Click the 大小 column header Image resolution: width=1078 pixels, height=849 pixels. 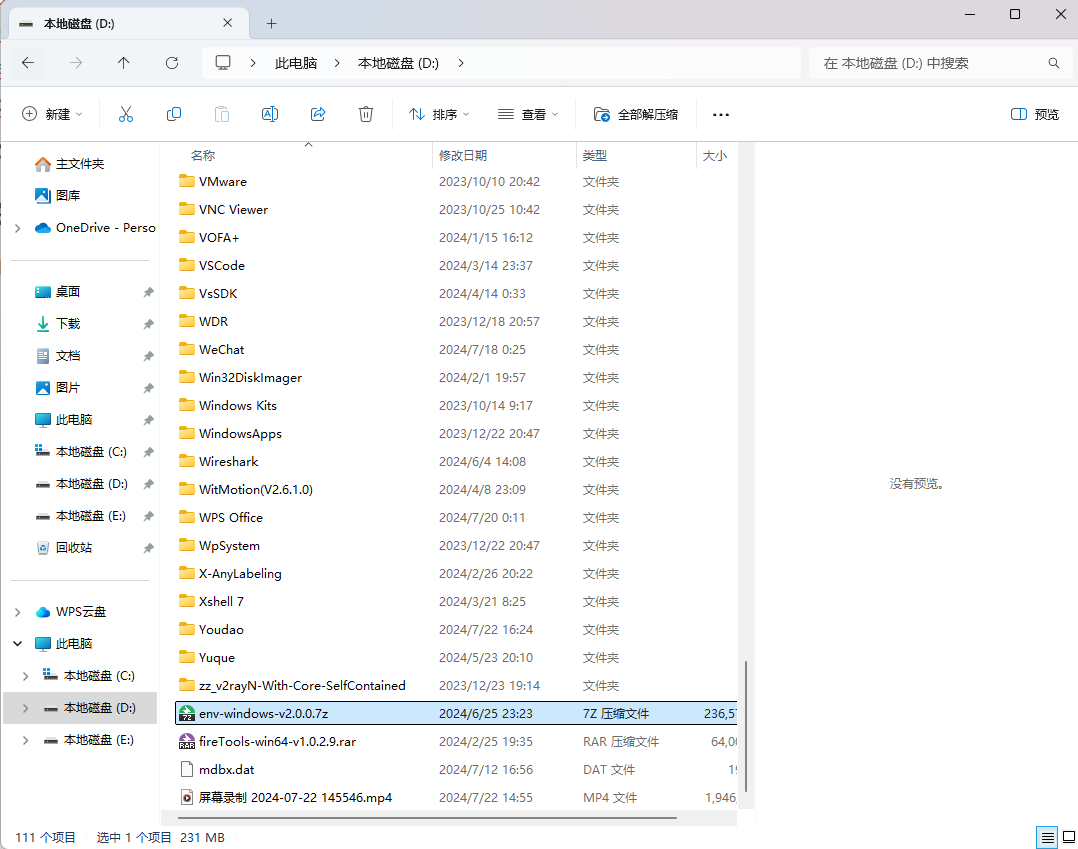(x=714, y=155)
